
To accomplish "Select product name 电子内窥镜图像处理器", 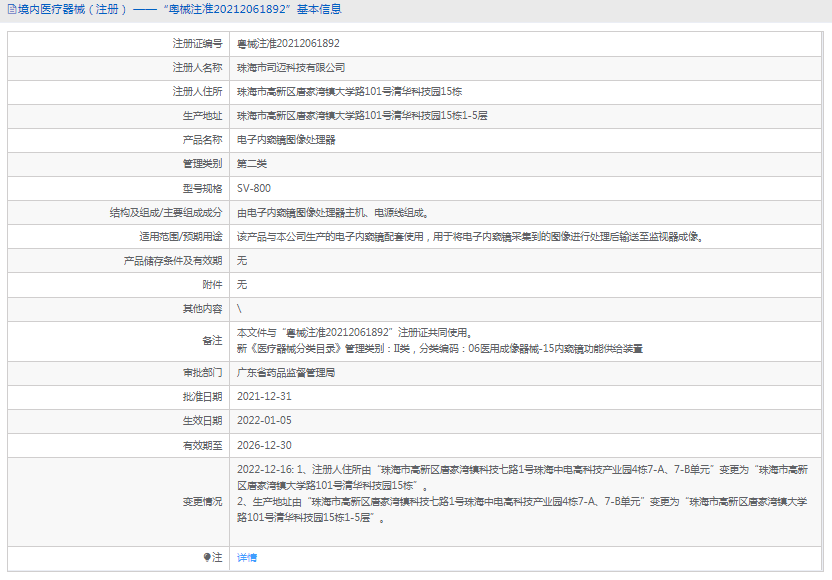I will [286, 140].
